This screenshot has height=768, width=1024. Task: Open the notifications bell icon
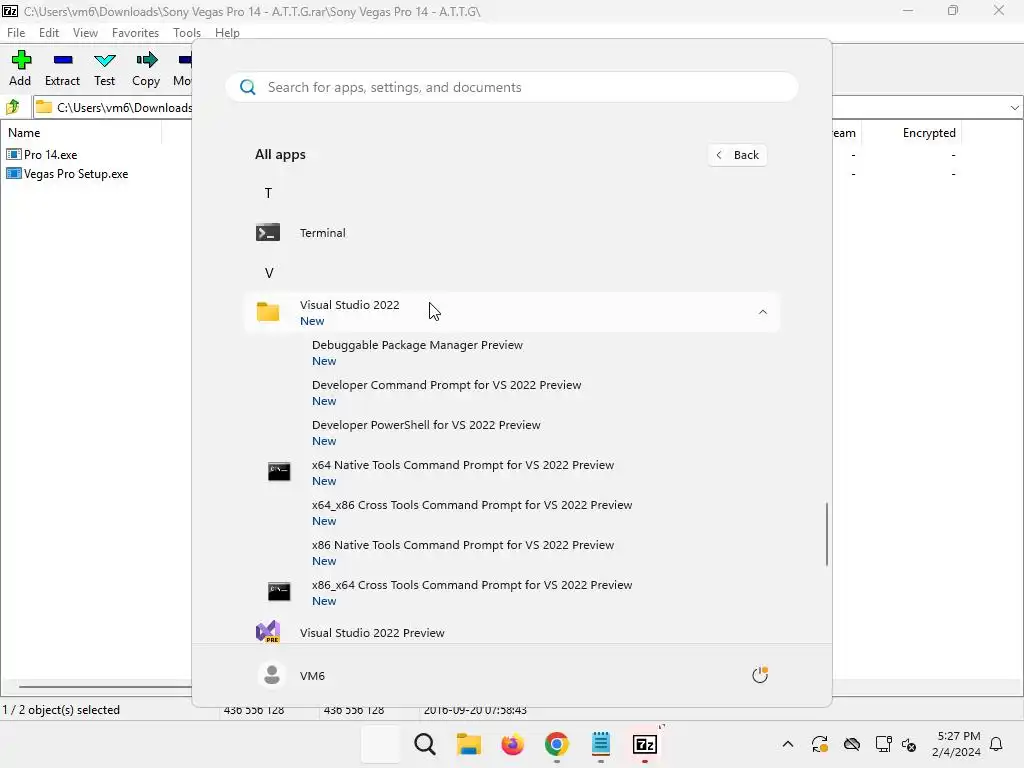[996, 744]
